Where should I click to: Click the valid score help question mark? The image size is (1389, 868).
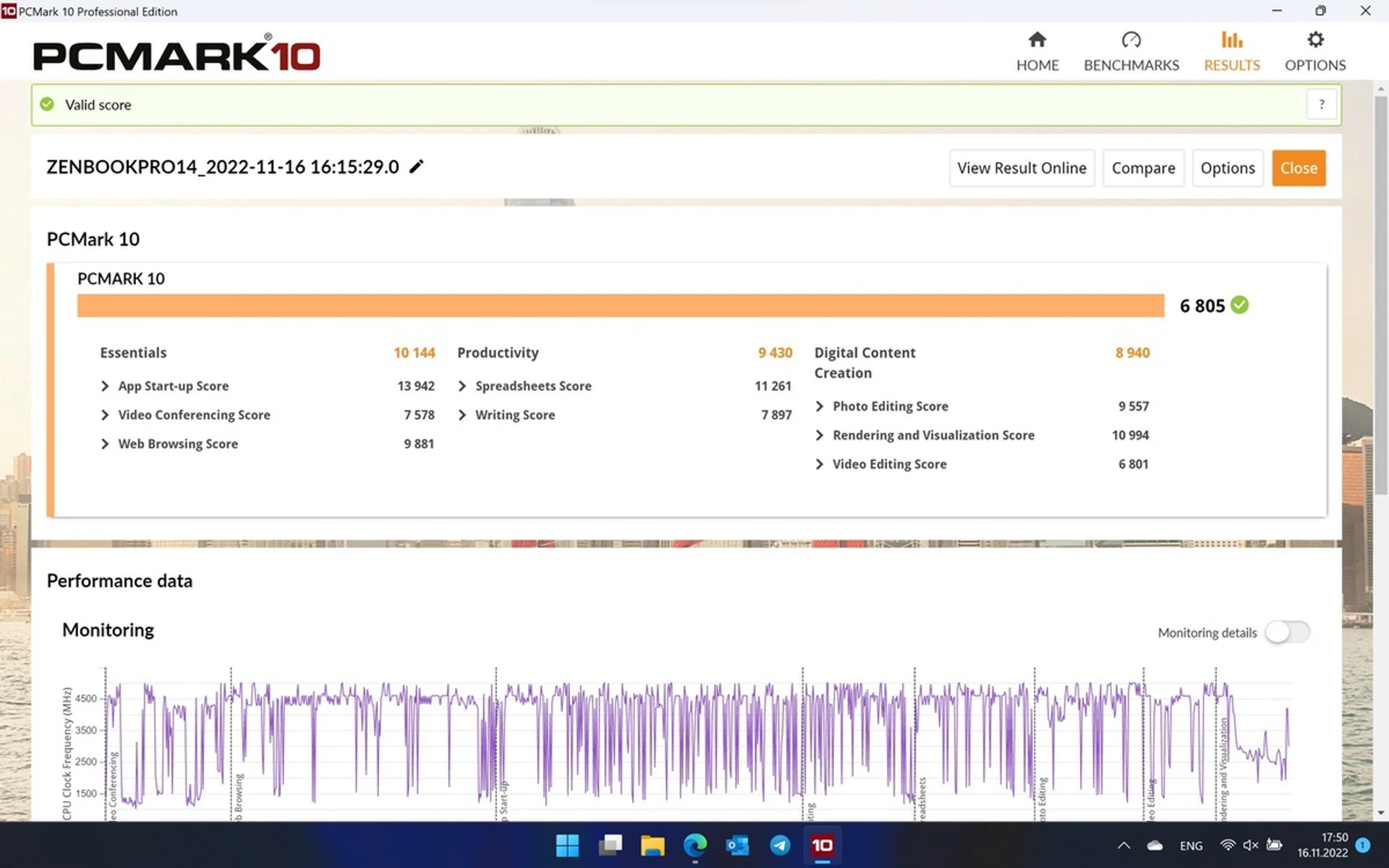tap(1321, 104)
